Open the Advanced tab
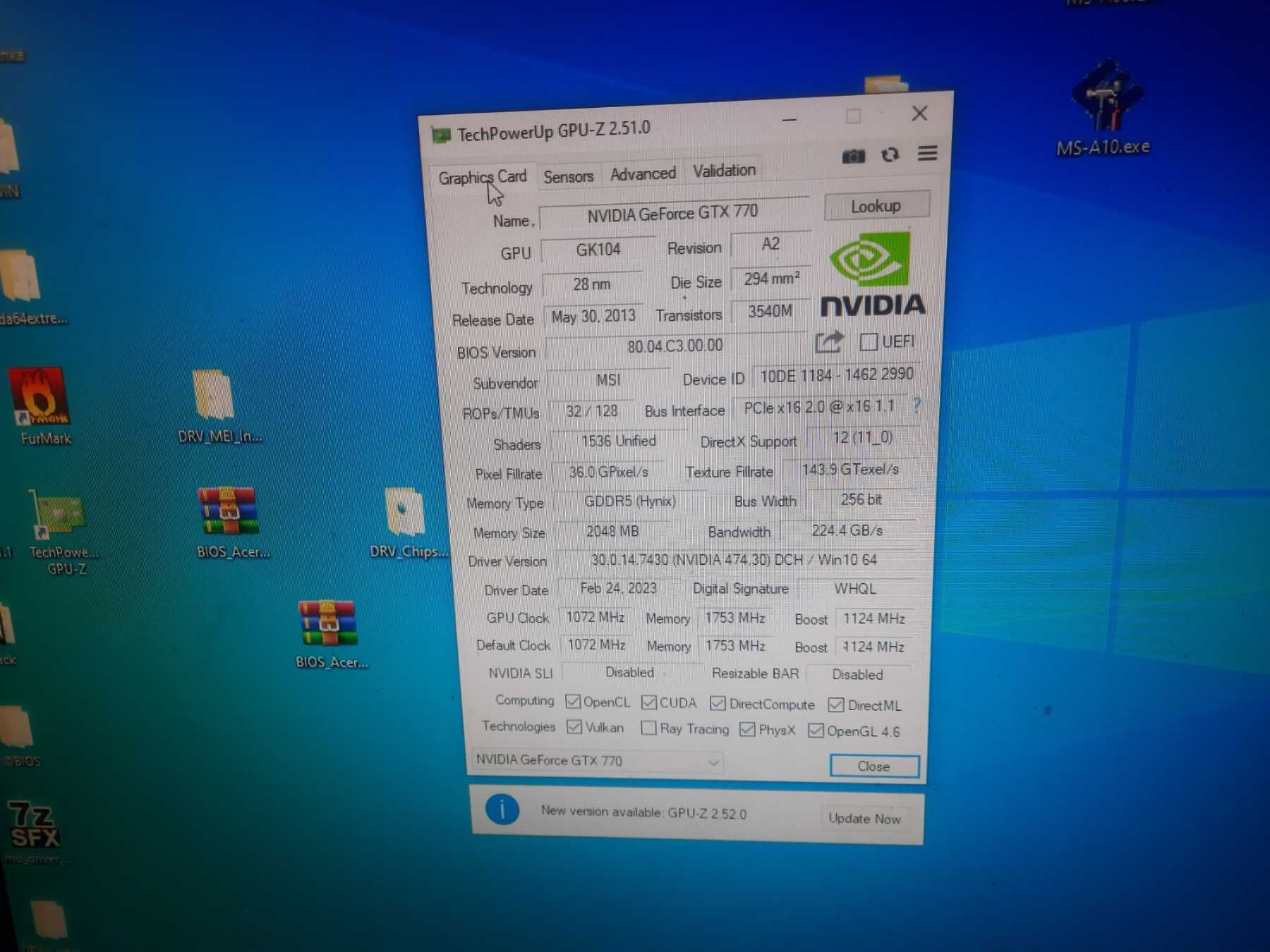Screen dimensions: 1270x952 click(x=643, y=173)
